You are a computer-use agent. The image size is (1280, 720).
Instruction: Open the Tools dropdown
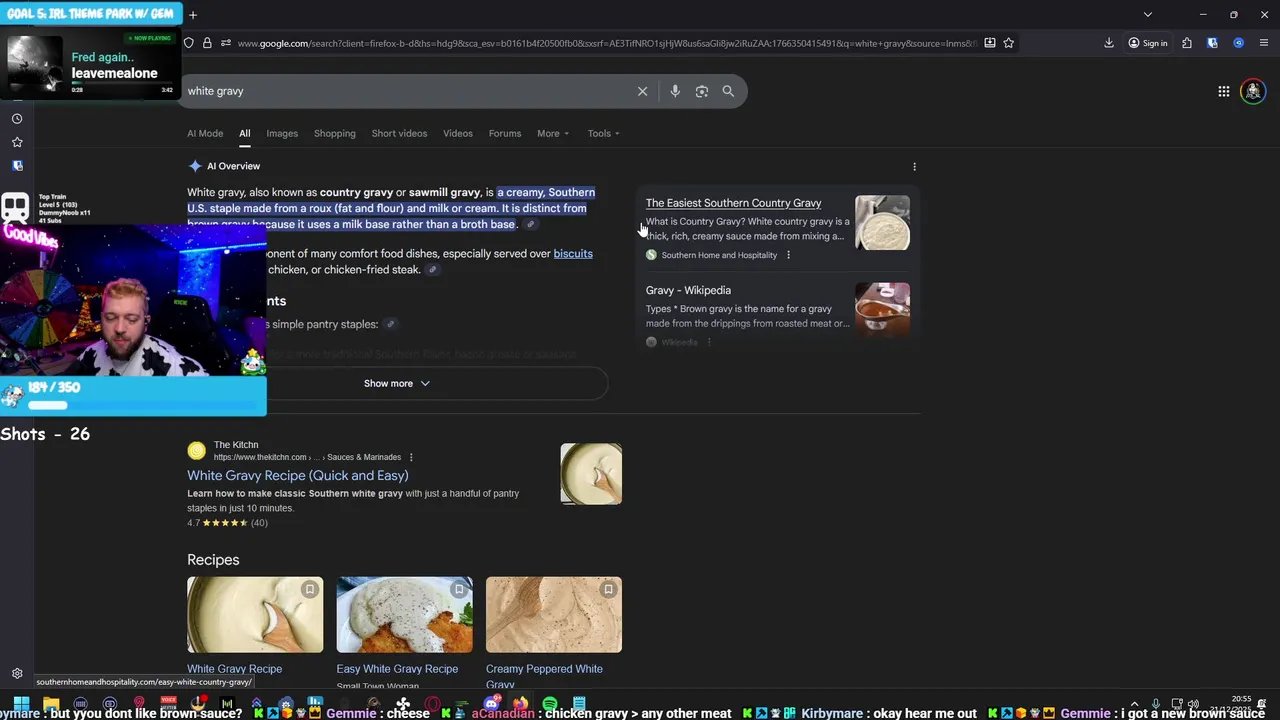click(x=603, y=133)
